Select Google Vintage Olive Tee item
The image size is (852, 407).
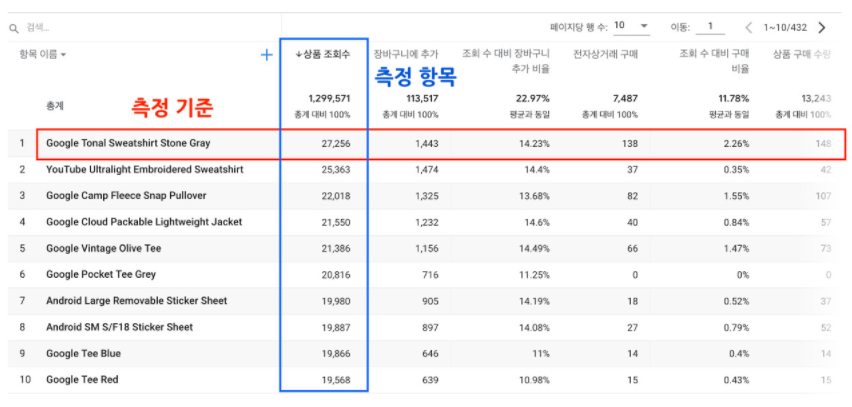click(103, 248)
